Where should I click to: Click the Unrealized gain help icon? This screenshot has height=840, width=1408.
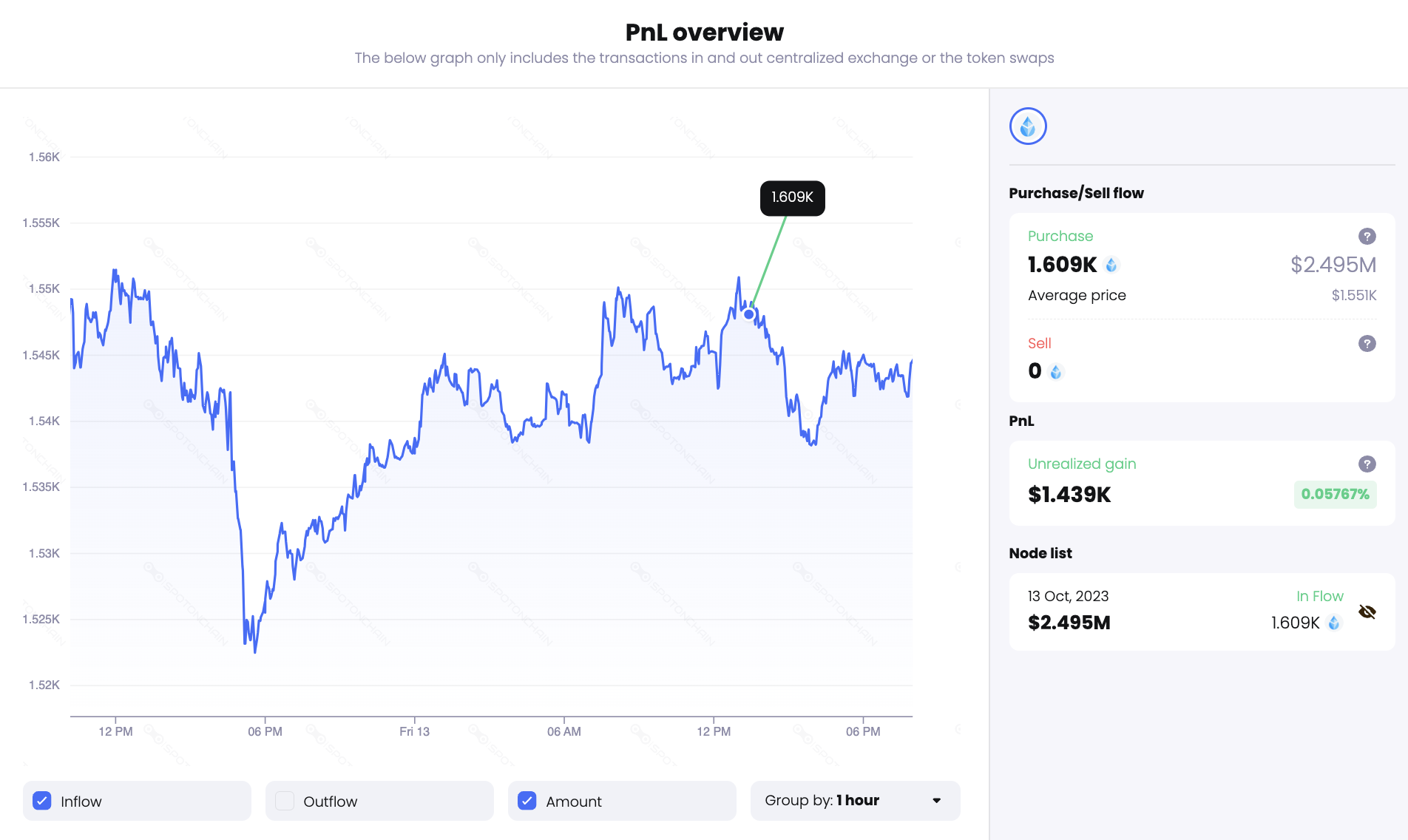[1367, 464]
